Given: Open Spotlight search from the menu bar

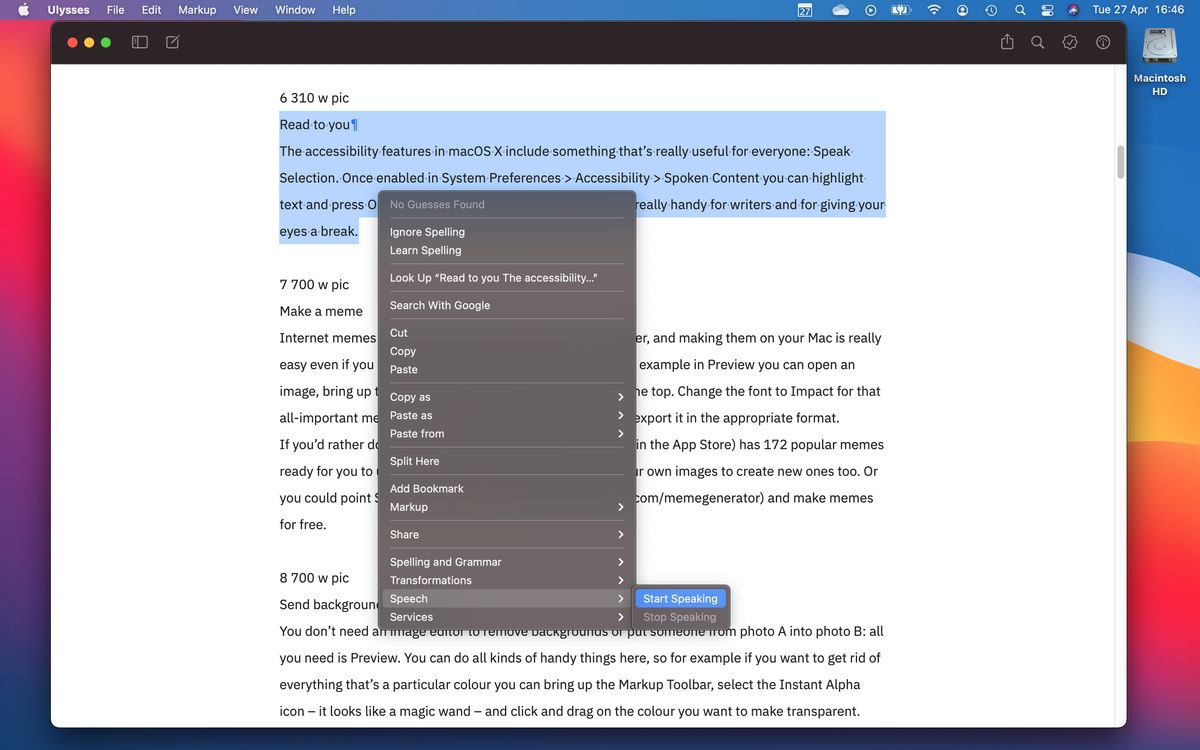Looking at the screenshot, I should coord(1019,10).
